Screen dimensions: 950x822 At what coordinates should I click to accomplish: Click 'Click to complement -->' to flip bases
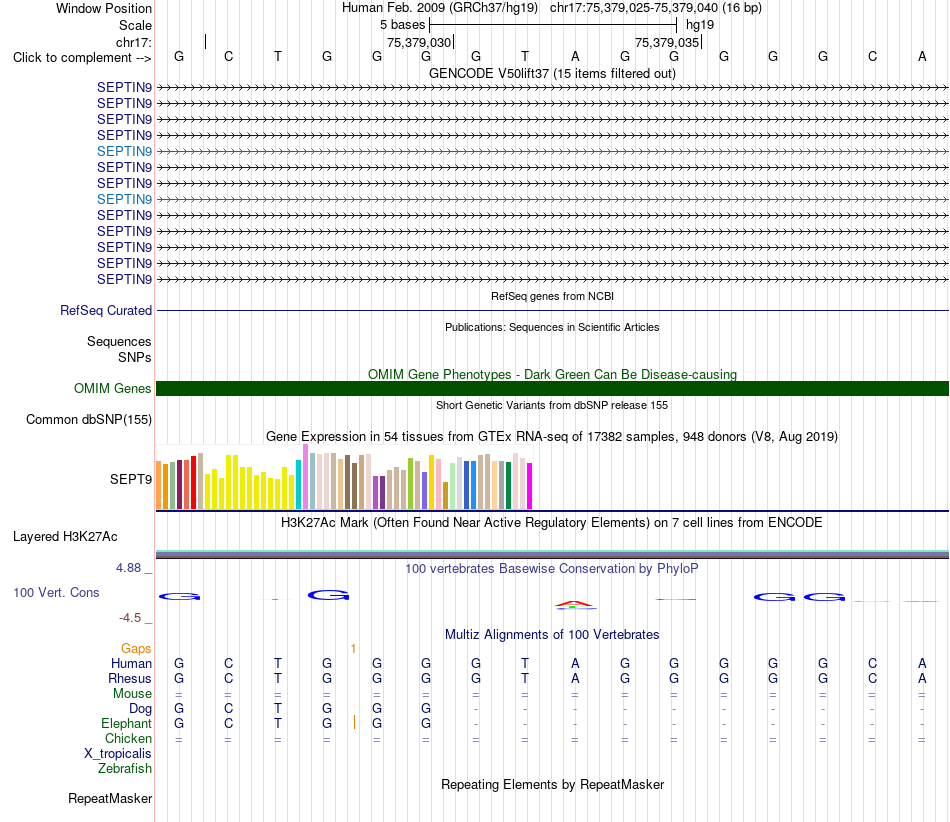82,58
